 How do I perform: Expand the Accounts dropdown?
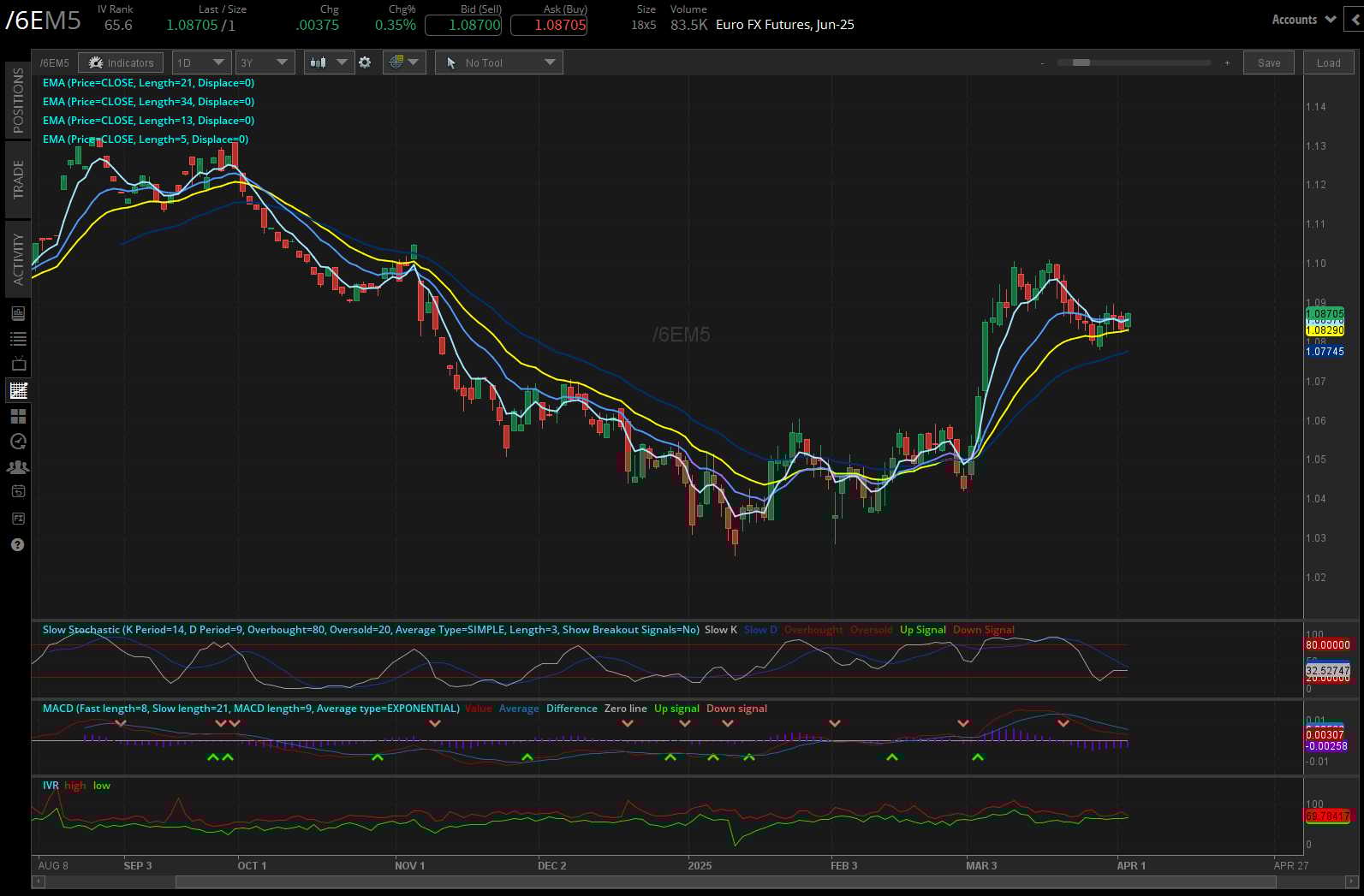[1303, 20]
